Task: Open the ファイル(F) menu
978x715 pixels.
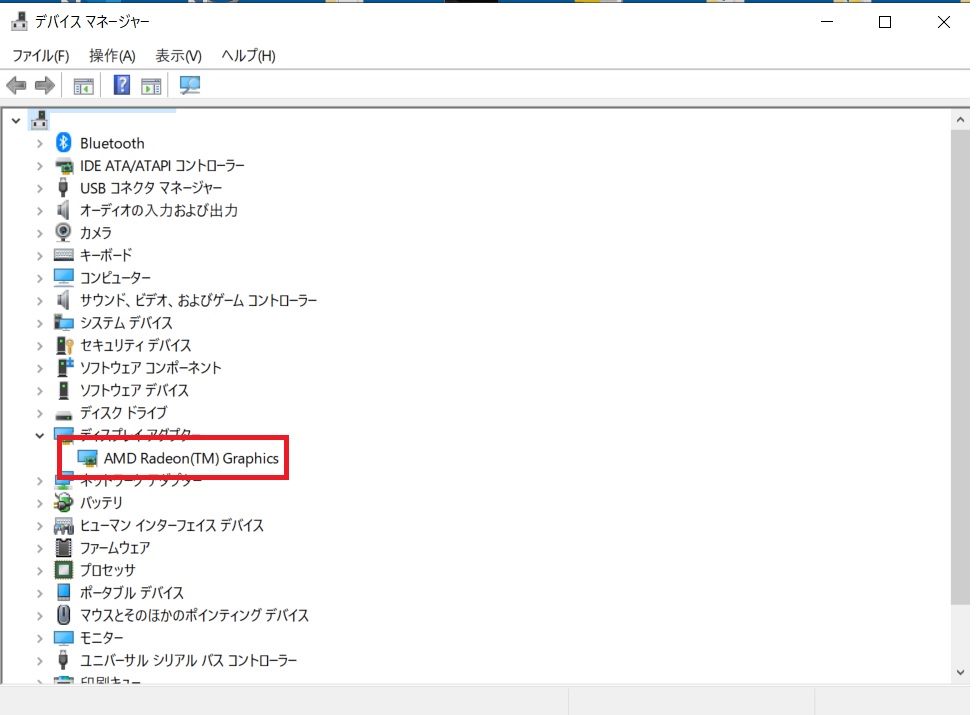Action: 41,56
